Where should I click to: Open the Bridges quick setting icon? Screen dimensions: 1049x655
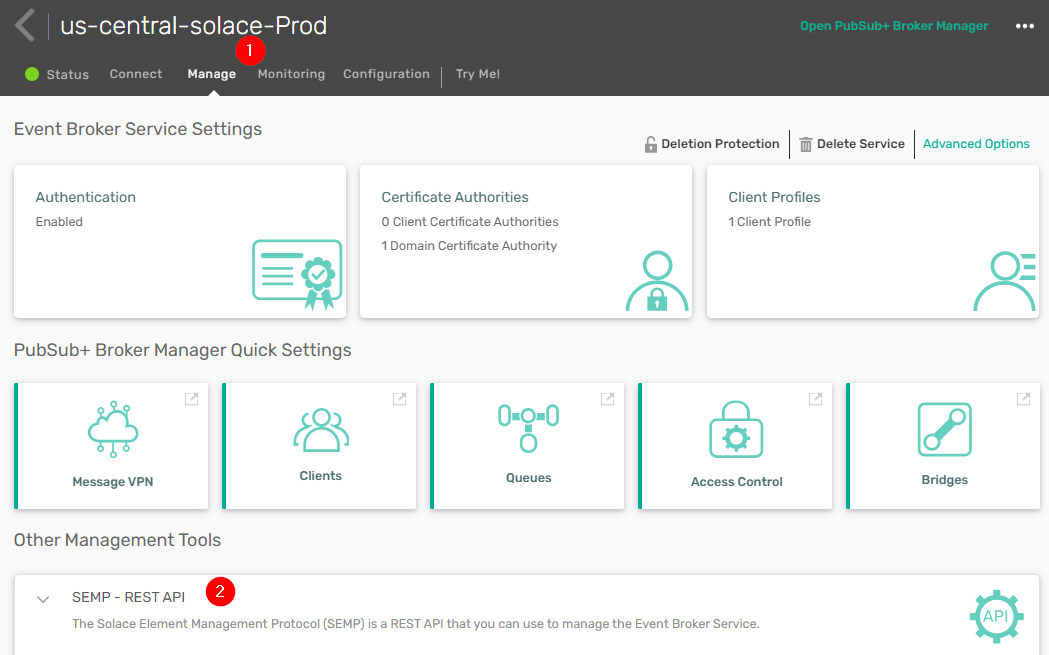click(944, 429)
